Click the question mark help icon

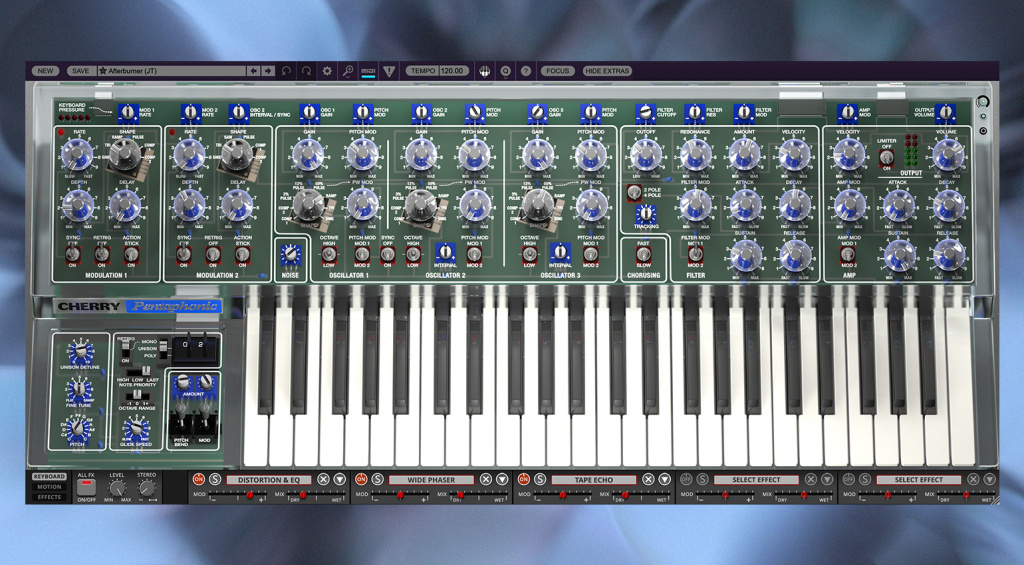[x=526, y=71]
